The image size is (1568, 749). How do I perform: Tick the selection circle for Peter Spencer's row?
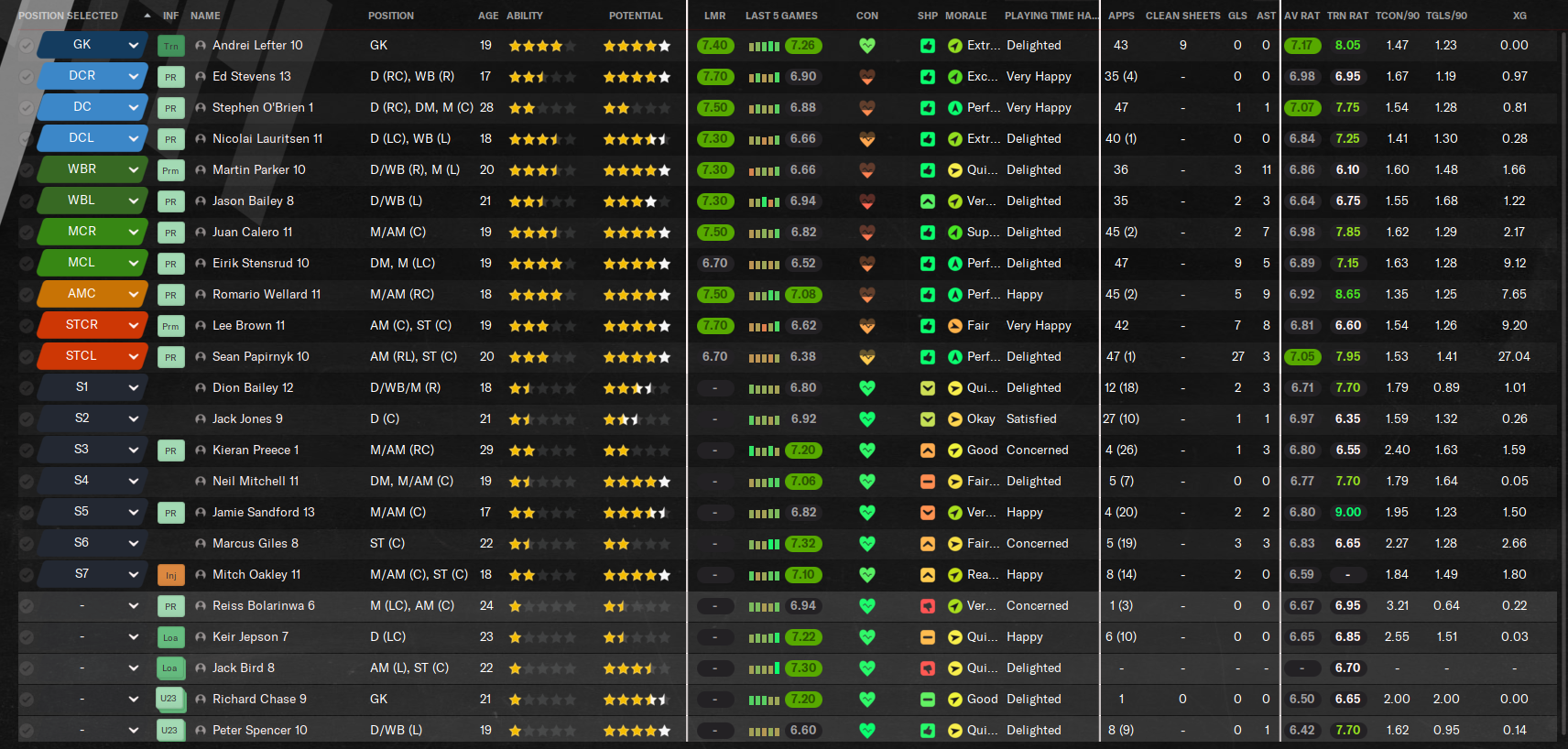(27, 731)
